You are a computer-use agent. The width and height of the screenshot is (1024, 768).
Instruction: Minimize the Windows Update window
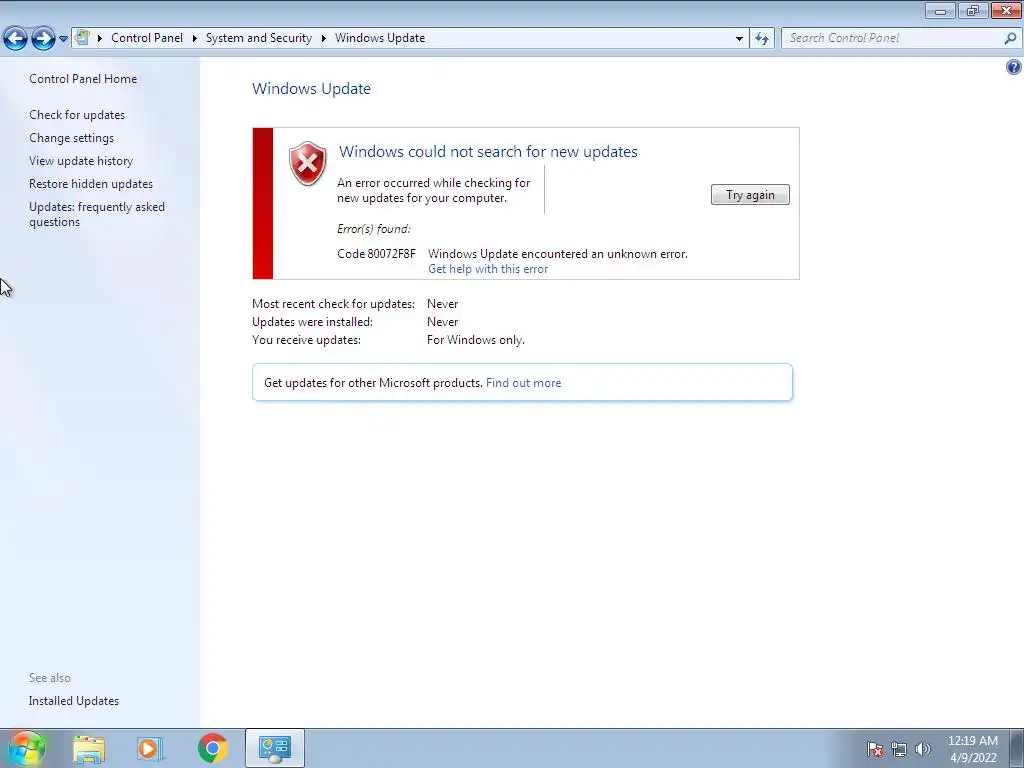pos(940,11)
